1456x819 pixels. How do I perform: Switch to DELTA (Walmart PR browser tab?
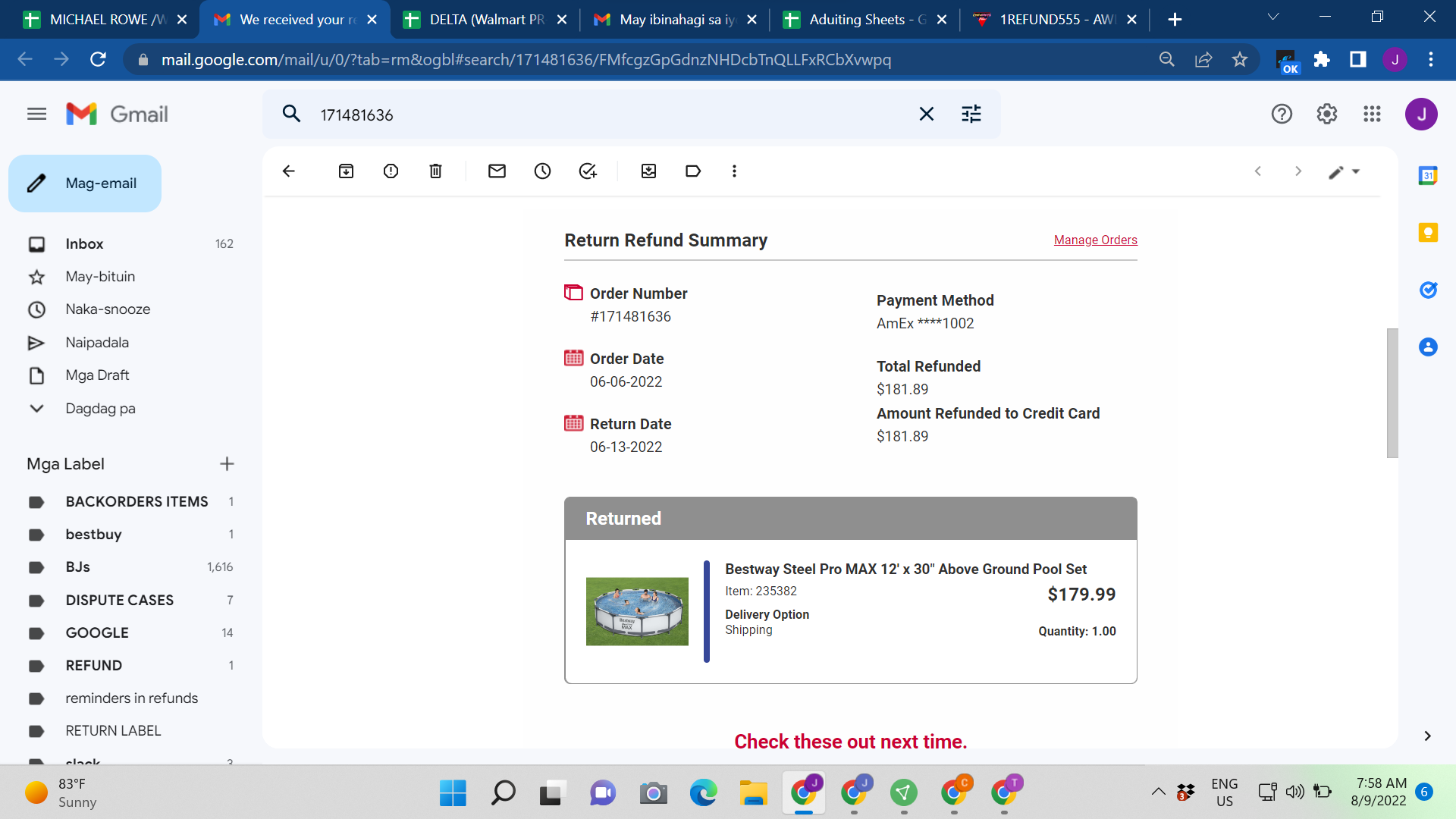click(x=485, y=20)
